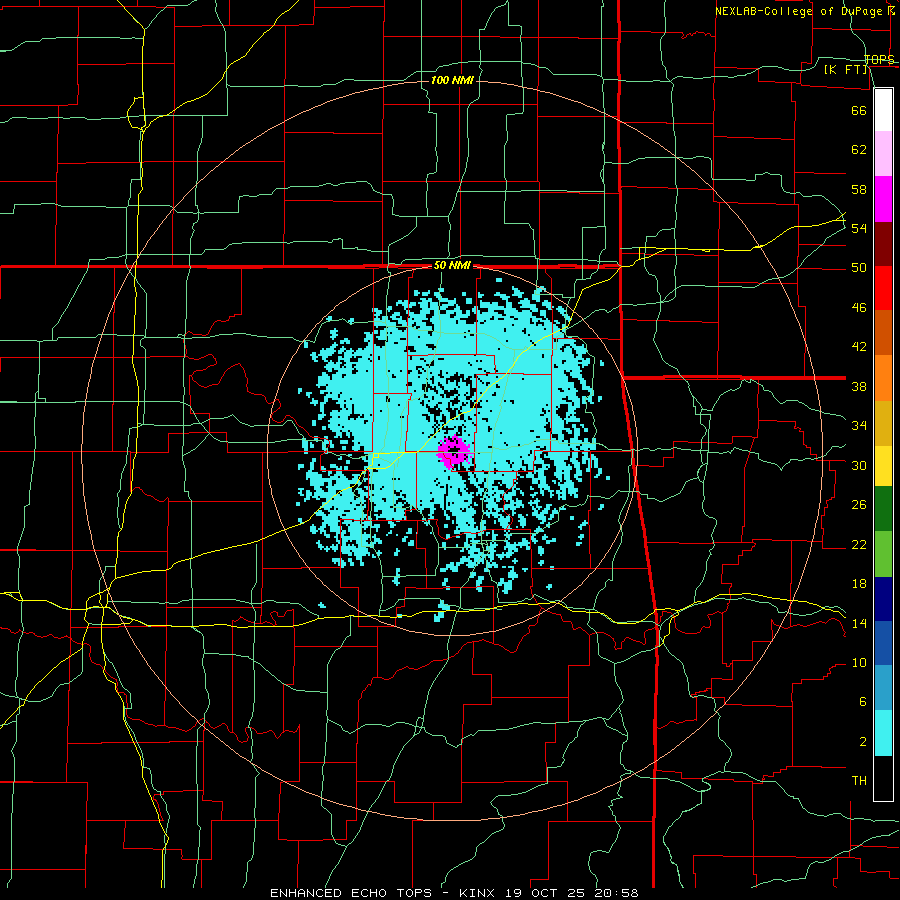Image resolution: width=900 pixels, height=900 pixels.
Task: Click the '2' legend value
Action: [863, 742]
